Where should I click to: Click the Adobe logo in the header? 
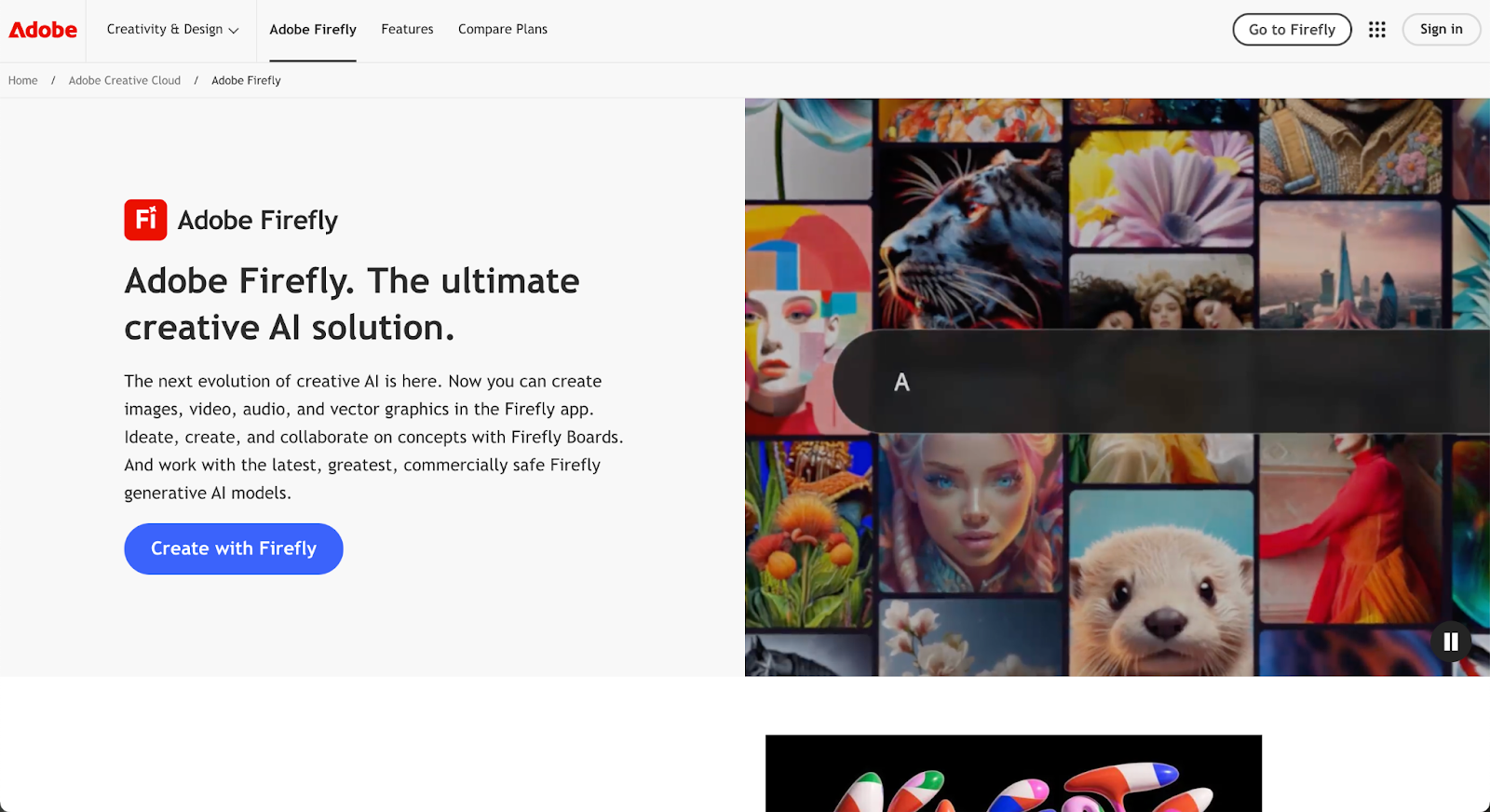pos(43,30)
